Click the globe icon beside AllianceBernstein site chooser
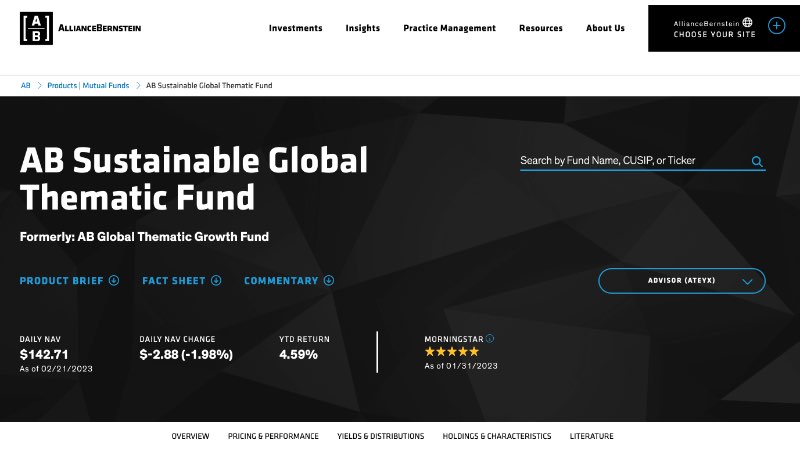 pos(747,22)
